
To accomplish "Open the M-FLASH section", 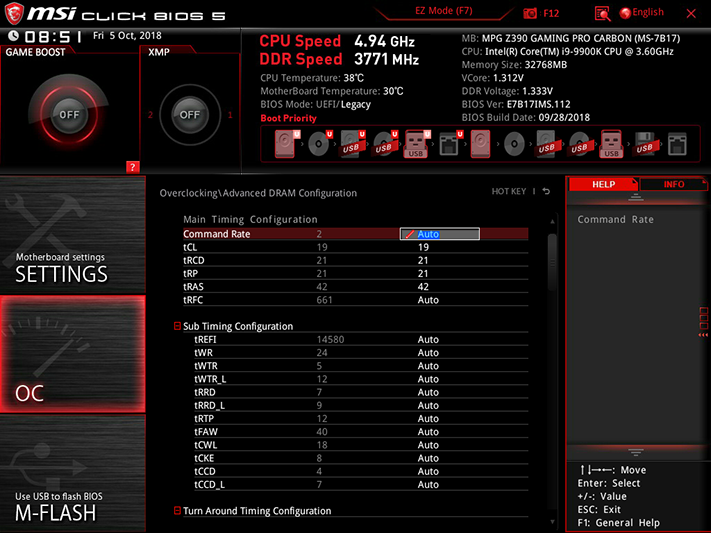I will click(73, 474).
